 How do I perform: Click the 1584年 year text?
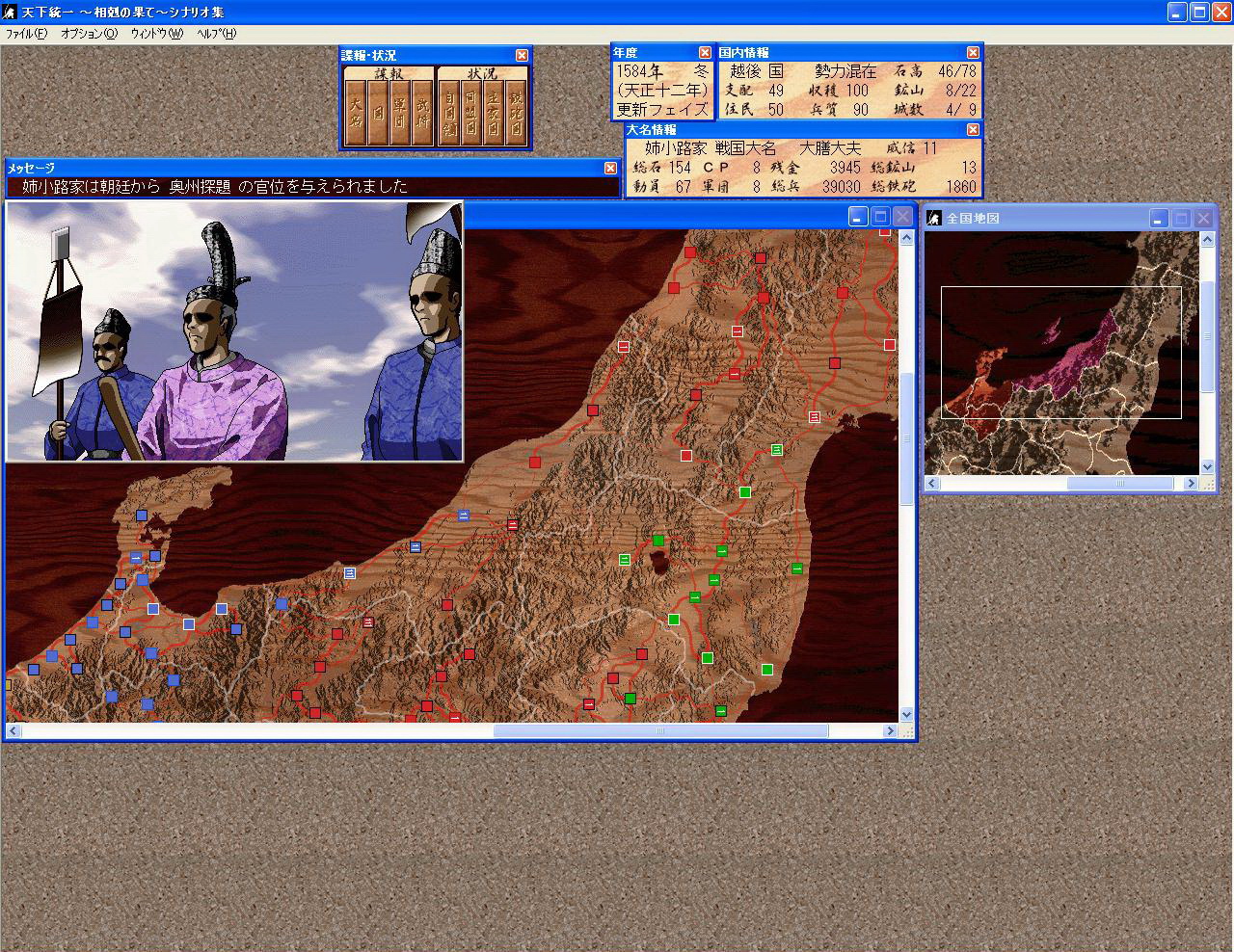pos(639,71)
